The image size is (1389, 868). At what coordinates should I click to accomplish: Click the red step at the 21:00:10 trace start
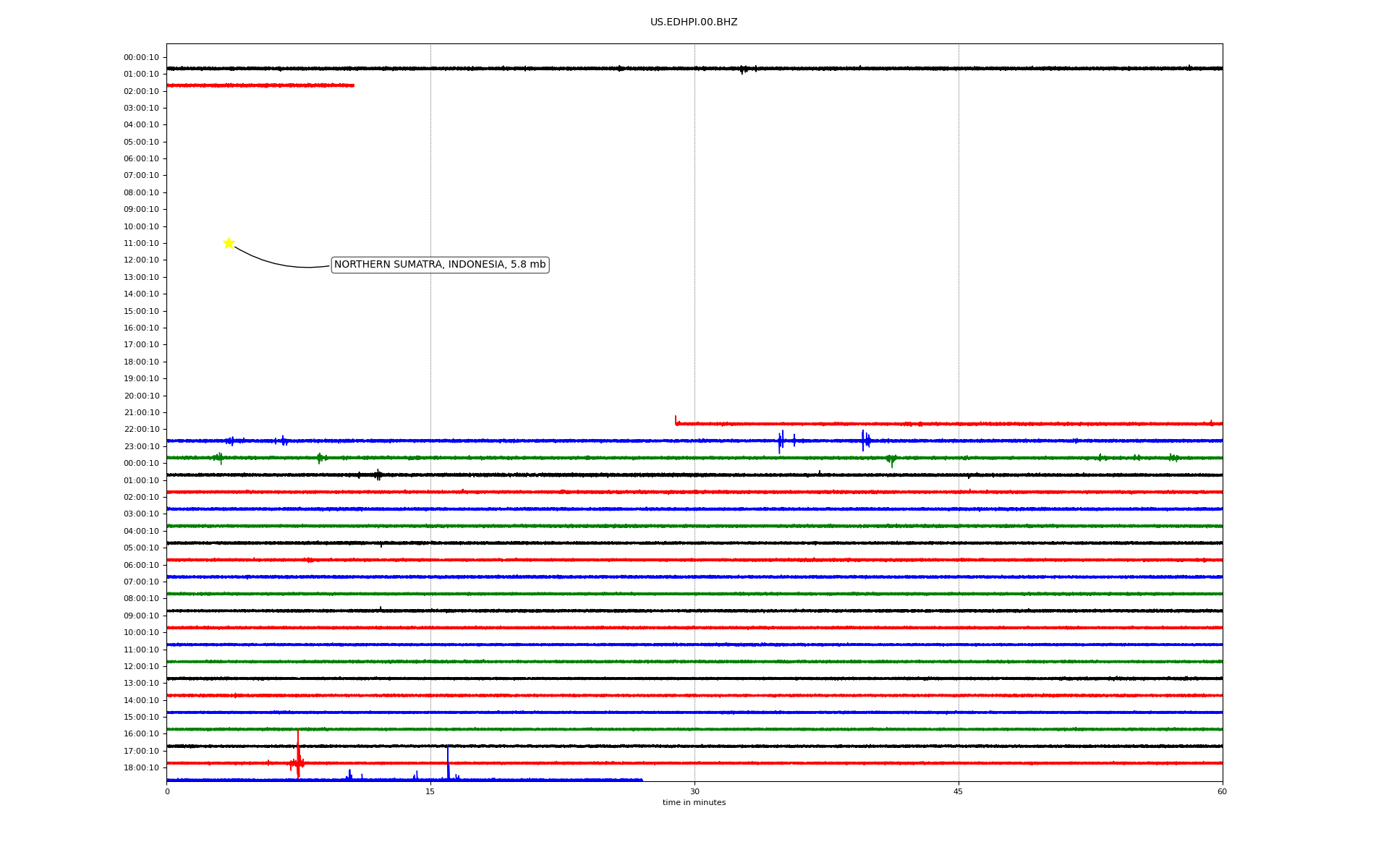tap(676, 420)
